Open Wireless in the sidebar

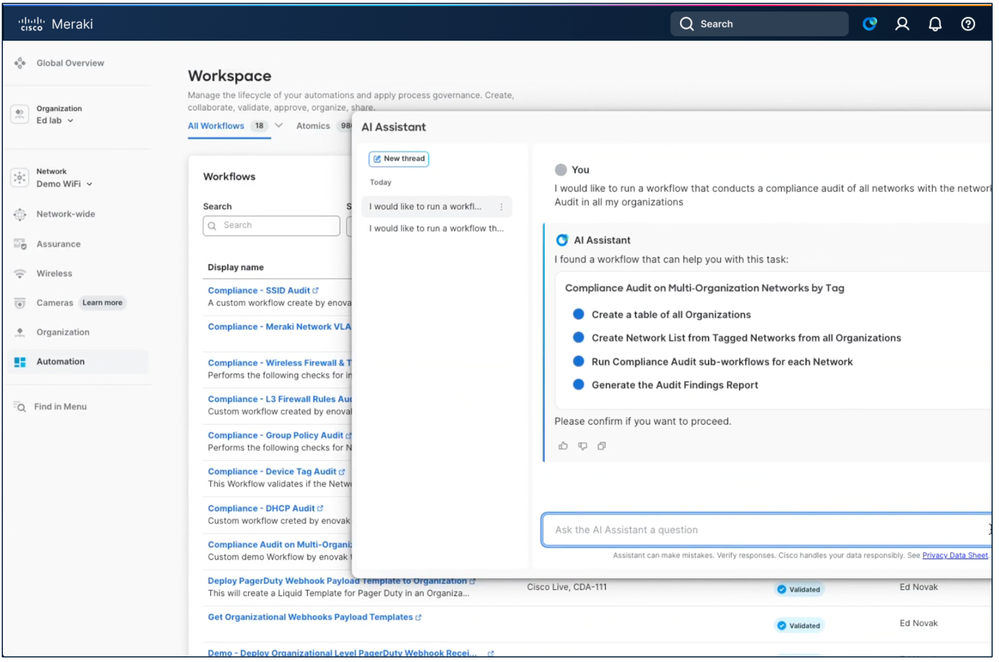54,273
